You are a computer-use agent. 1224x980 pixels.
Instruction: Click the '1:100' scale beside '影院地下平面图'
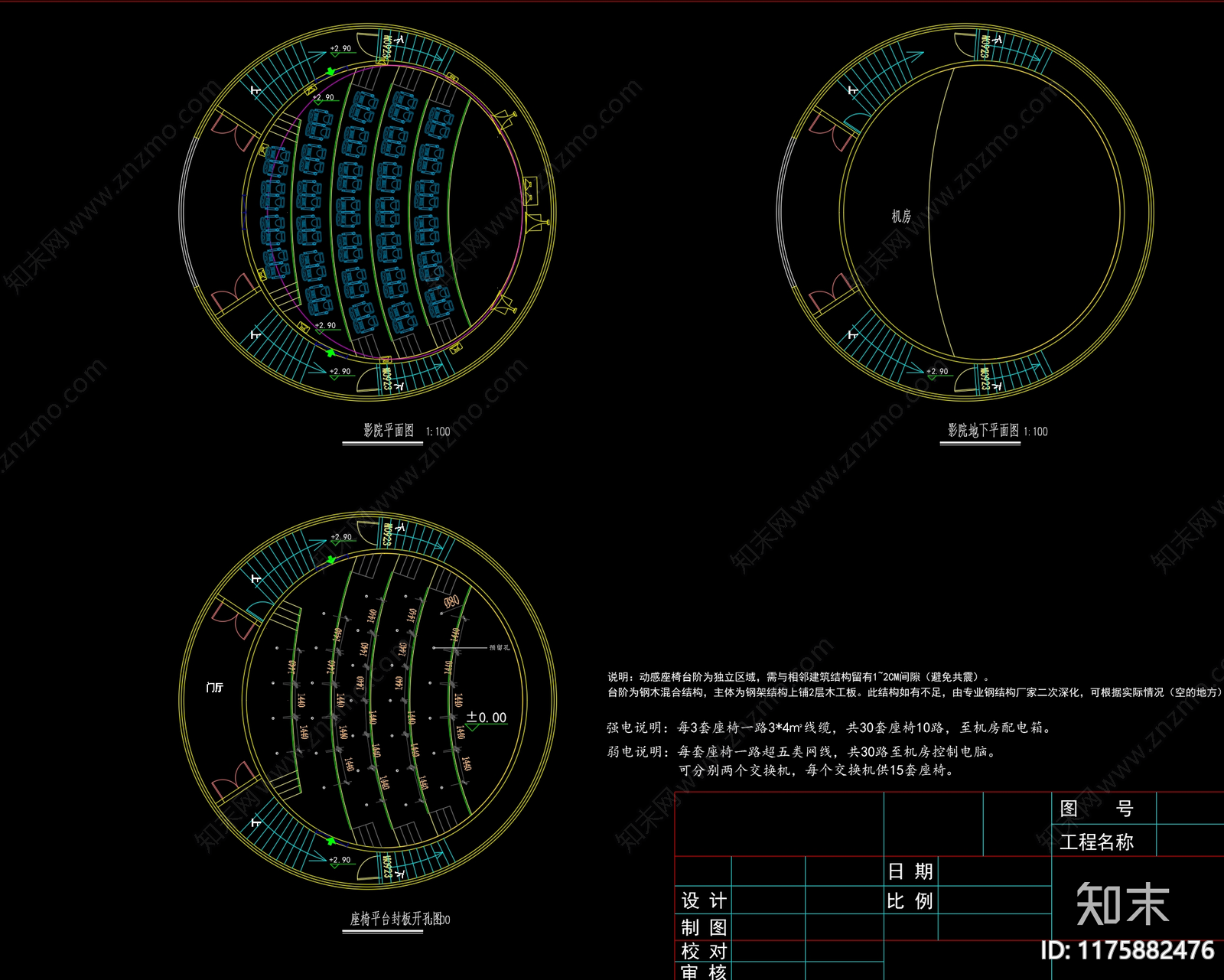[1036, 432]
